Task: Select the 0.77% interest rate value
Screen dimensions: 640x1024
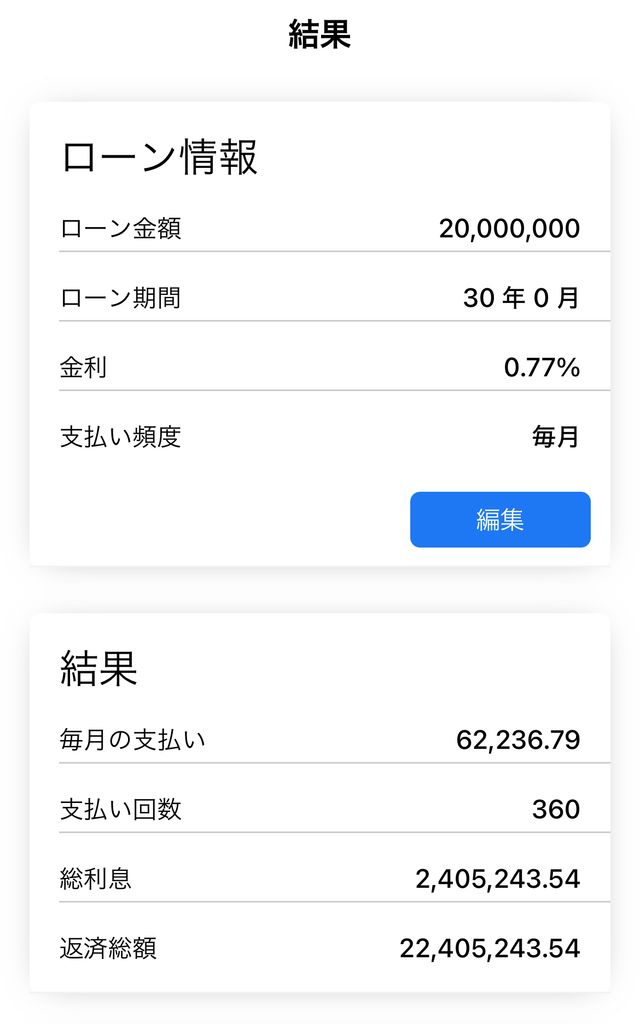Action: [x=541, y=367]
